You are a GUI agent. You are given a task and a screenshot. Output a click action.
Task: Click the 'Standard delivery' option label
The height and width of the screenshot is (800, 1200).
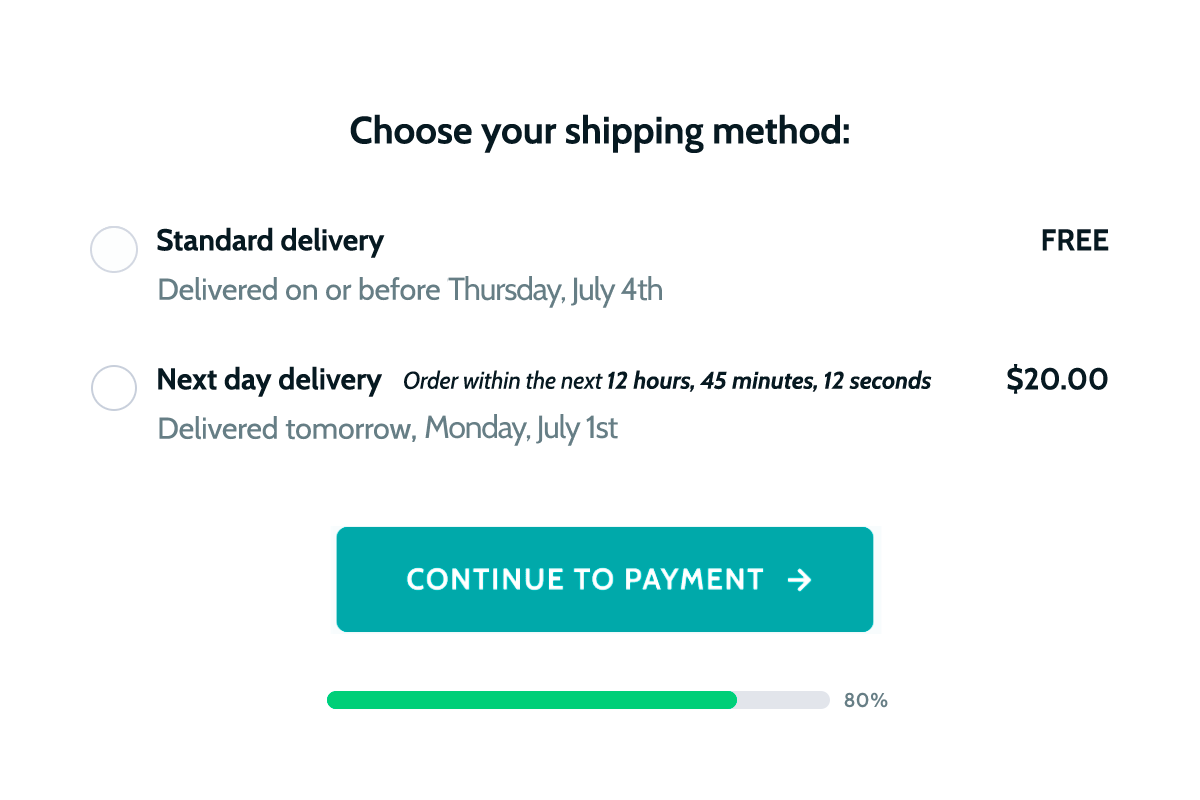pos(270,241)
